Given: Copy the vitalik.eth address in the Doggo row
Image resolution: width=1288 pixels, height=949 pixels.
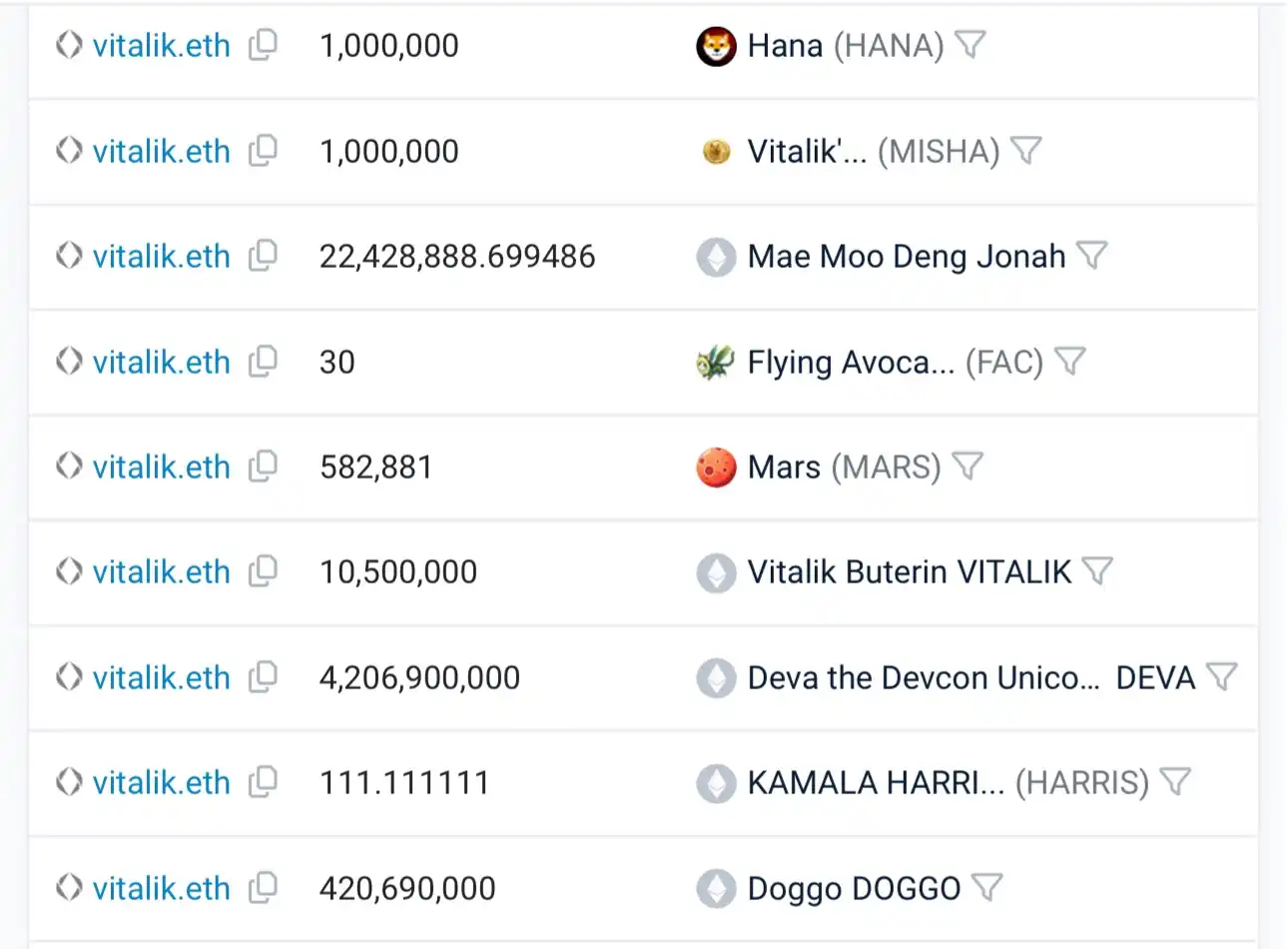Looking at the screenshot, I should click(263, 887).
